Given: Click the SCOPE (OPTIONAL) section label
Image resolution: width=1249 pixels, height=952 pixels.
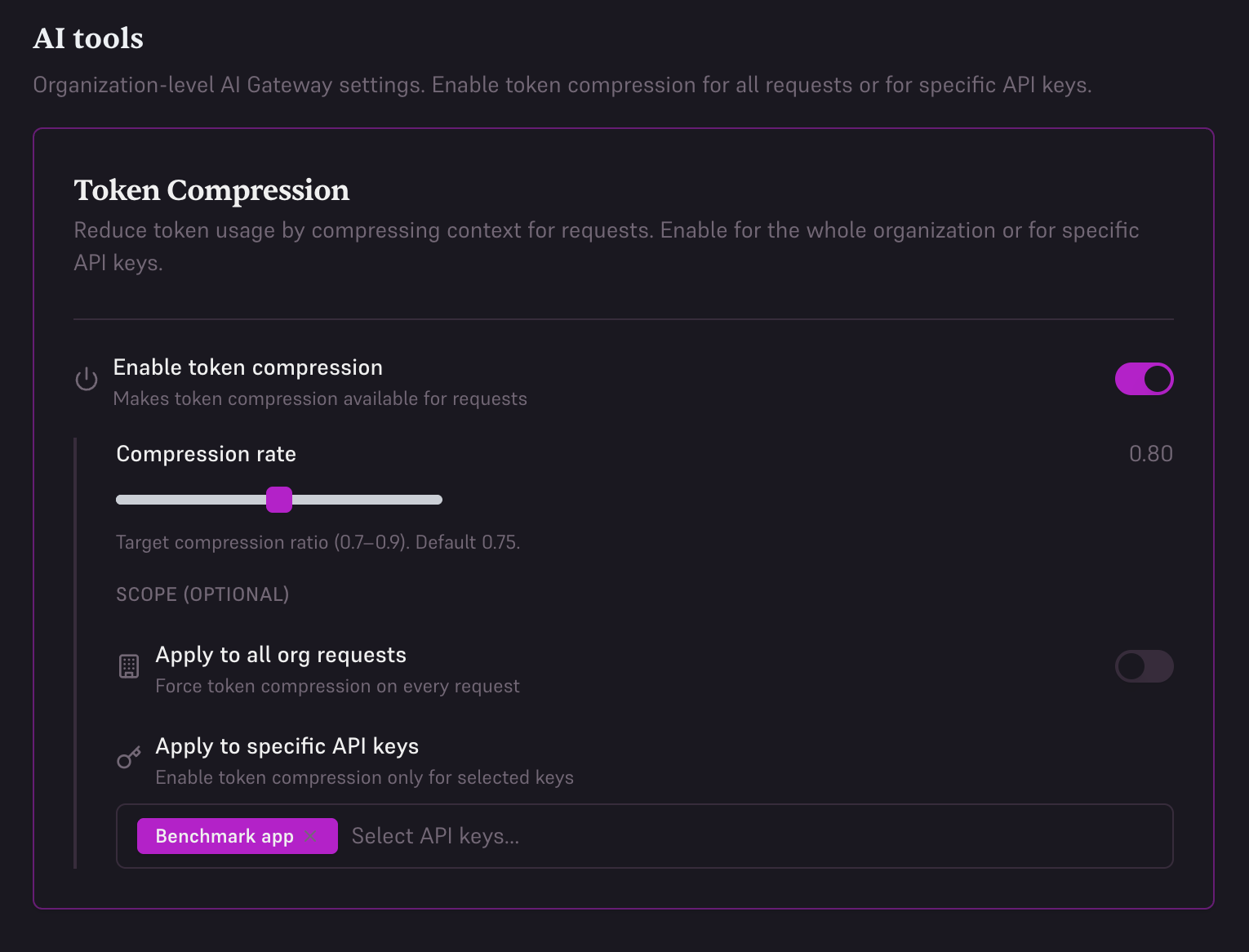Looking at the screenshot, I should click(202, 594).
